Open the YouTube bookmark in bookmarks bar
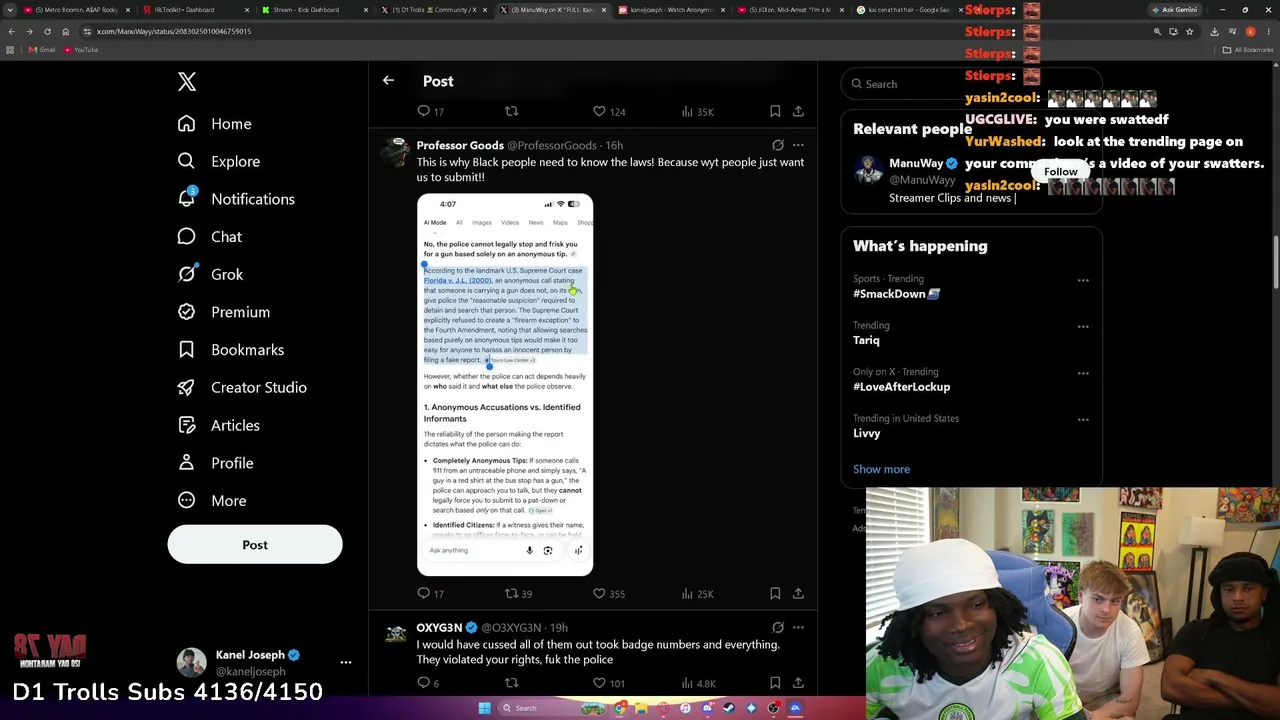The height and width of the screenshot is (720, 1280). 80,50
